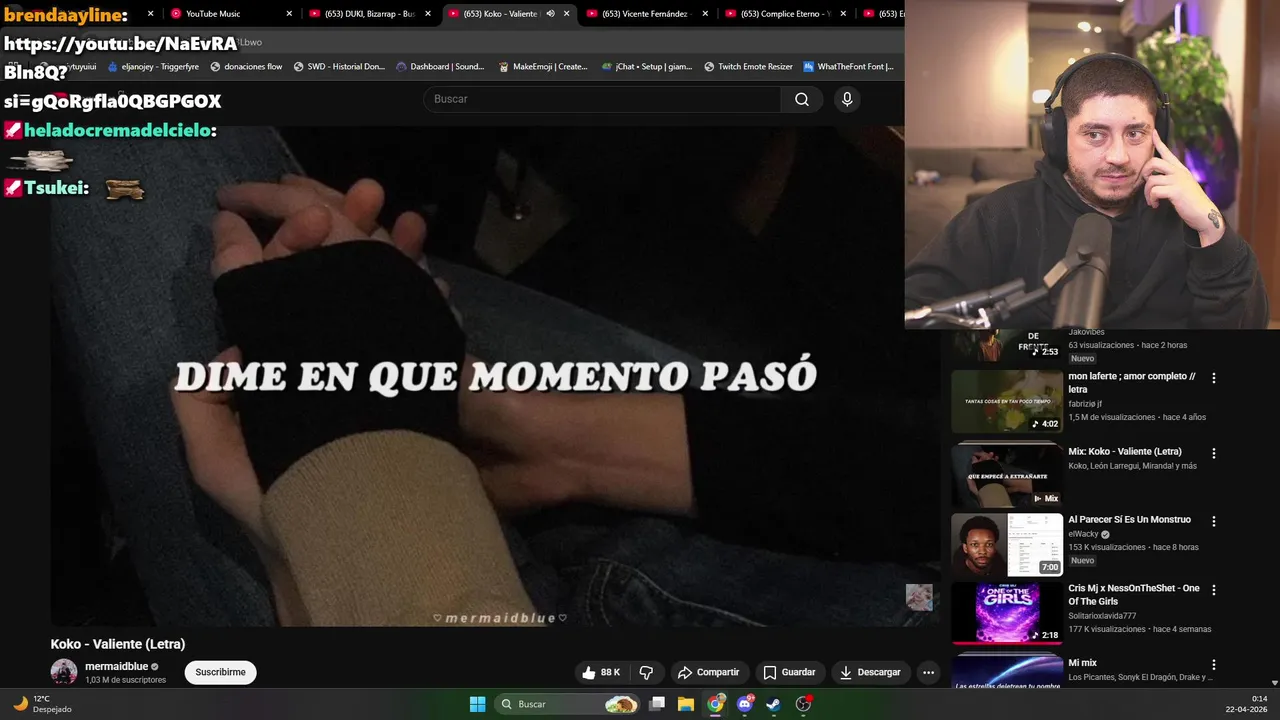Open Al Parecer Sí Es Un Monstruo thumbnail
The image size is (1280, 720).
point(1007,544)
